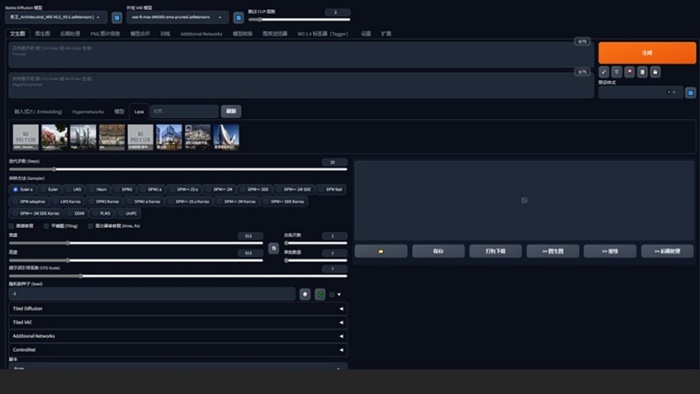The image size is (700, 394).
Task: Select the DPM++ SDE Karras sampler
Action: 284,202
